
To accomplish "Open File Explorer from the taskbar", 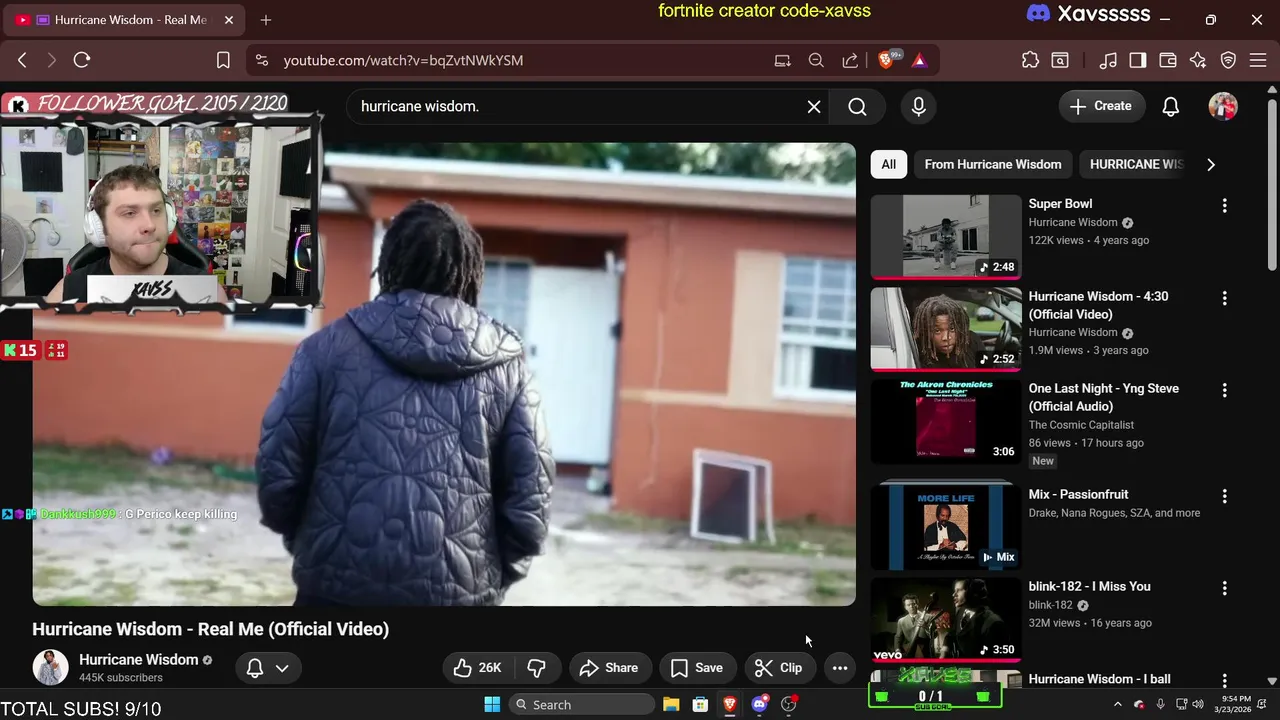I will (x=671, y=705).
